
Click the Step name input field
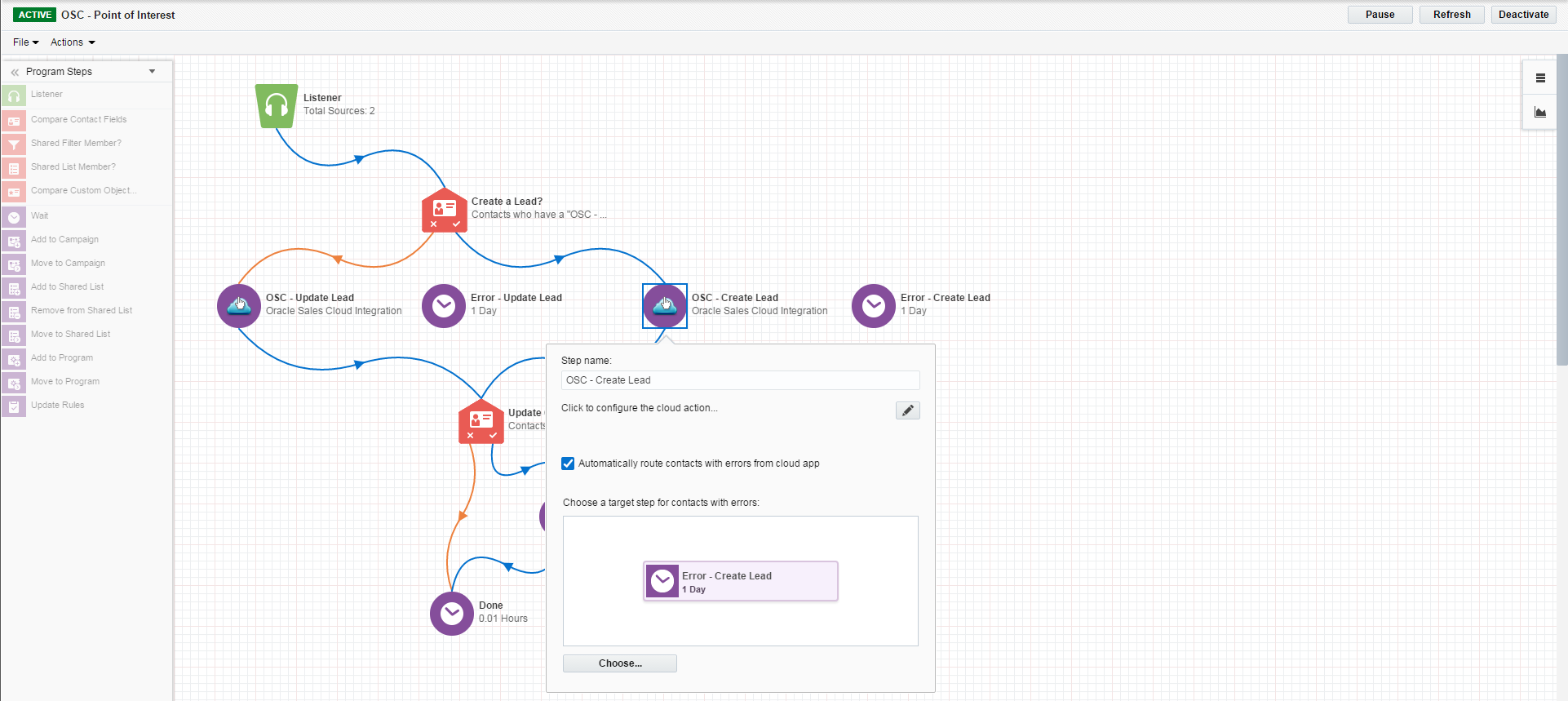tap(740, 380)
